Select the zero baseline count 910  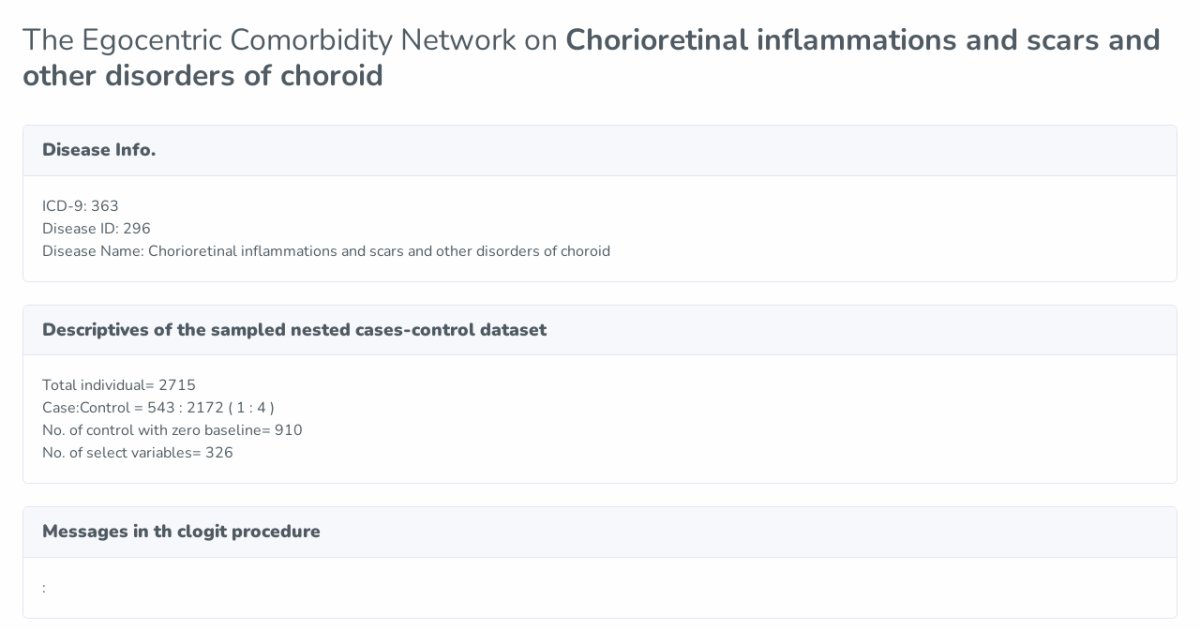point(289,430)
